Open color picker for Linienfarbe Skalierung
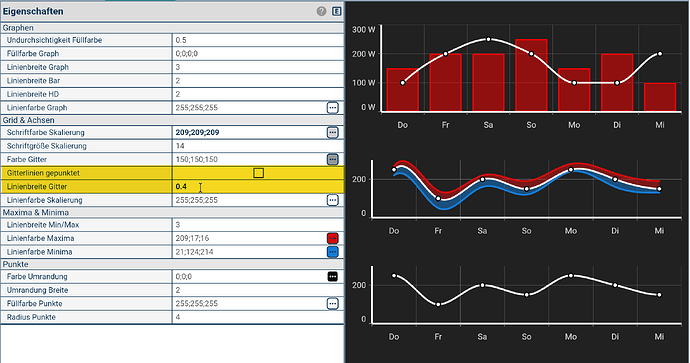Viewport: 690px width, 363px height. pyautogui.click(x=333, y=200)
